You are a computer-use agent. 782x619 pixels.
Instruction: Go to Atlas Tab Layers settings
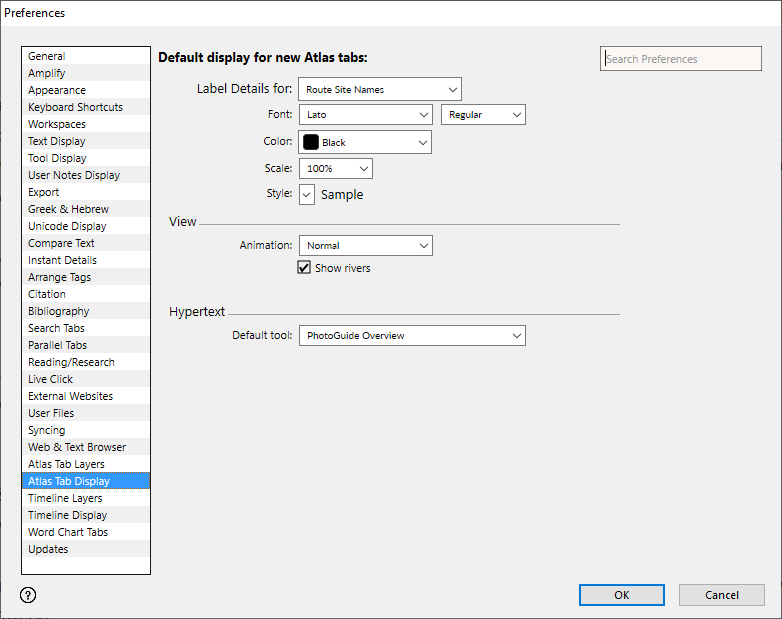pos(66,464)
